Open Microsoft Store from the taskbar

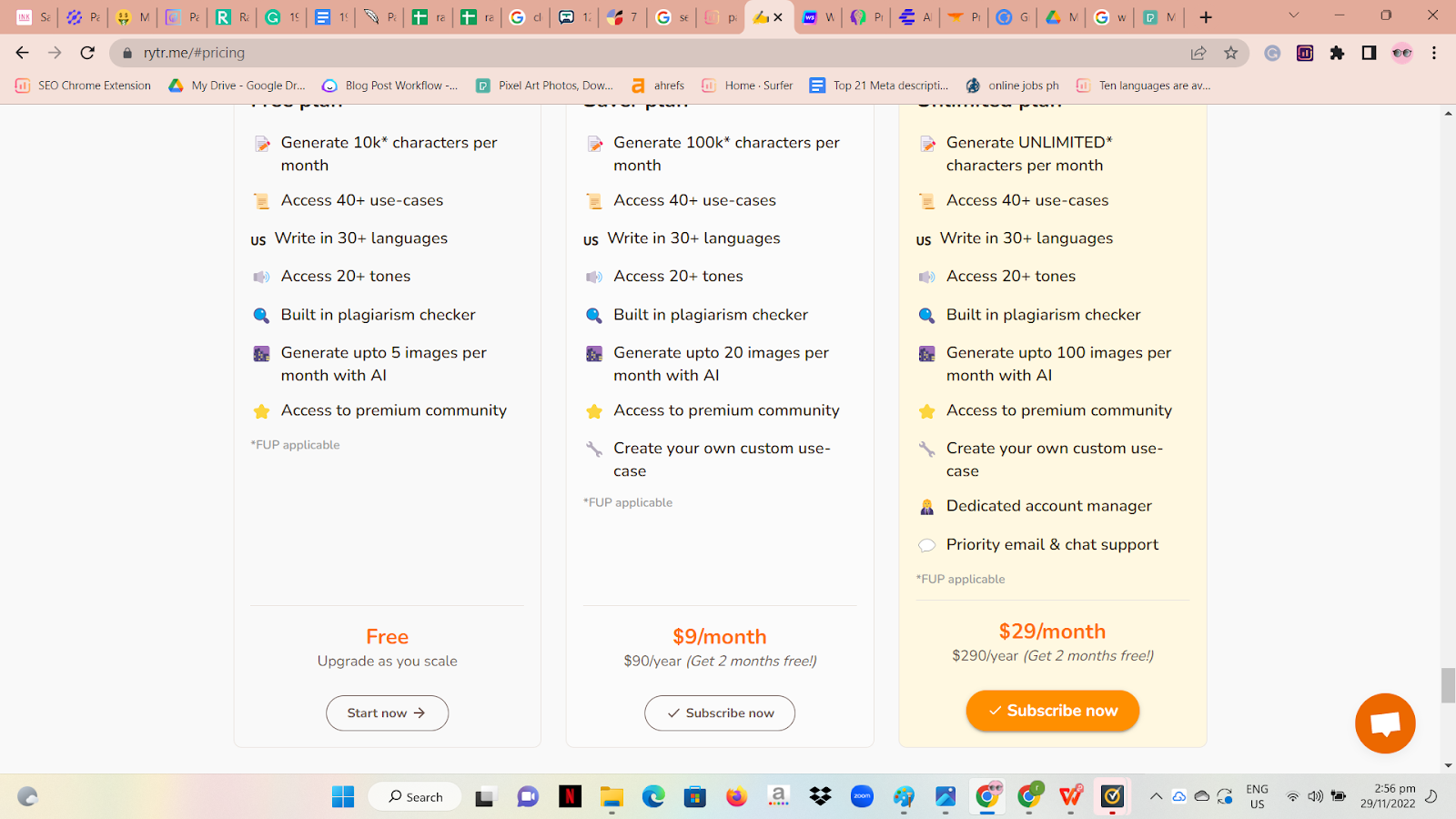point(695,797)
